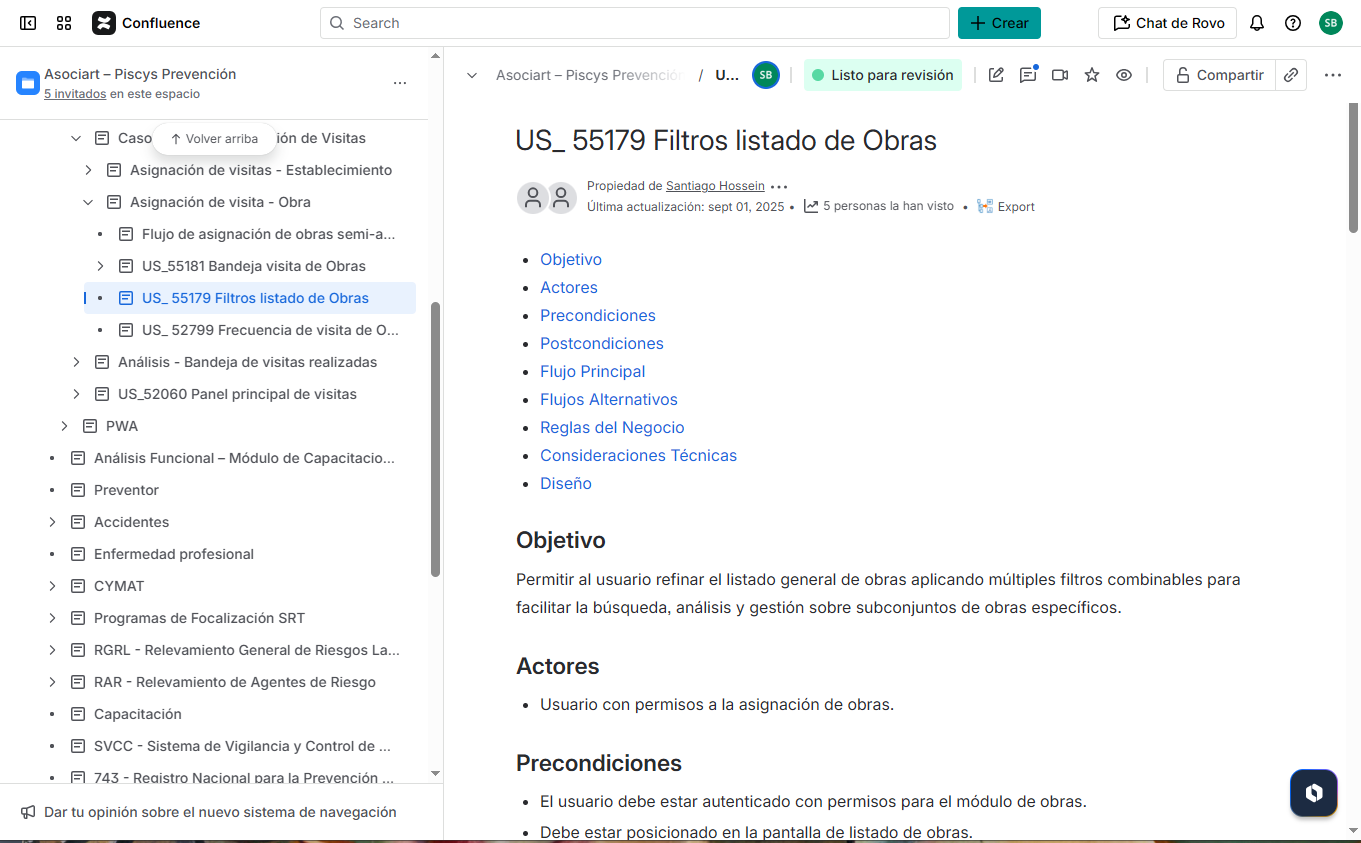Viewport: 1361px width, 843px height.
Task: Expand the PWA tree item
Action: (64, 426)
